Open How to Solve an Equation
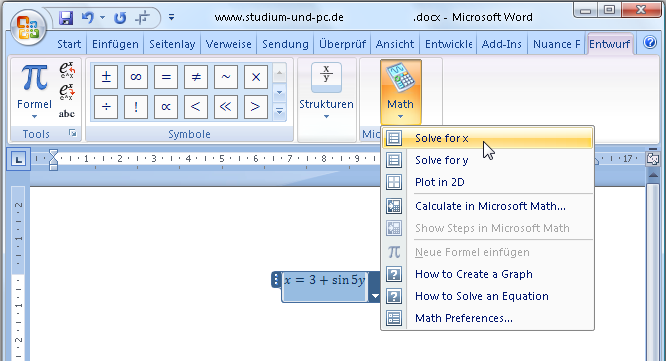The image size is (666, 361). click(x=487, y=296)
